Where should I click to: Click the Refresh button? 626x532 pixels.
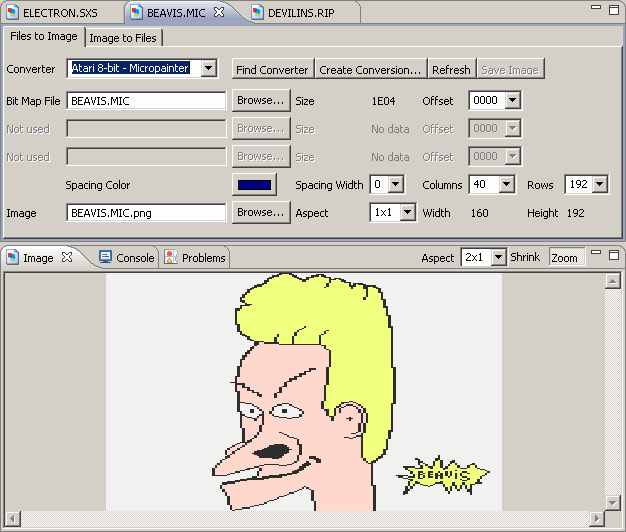tap(451, 70)
